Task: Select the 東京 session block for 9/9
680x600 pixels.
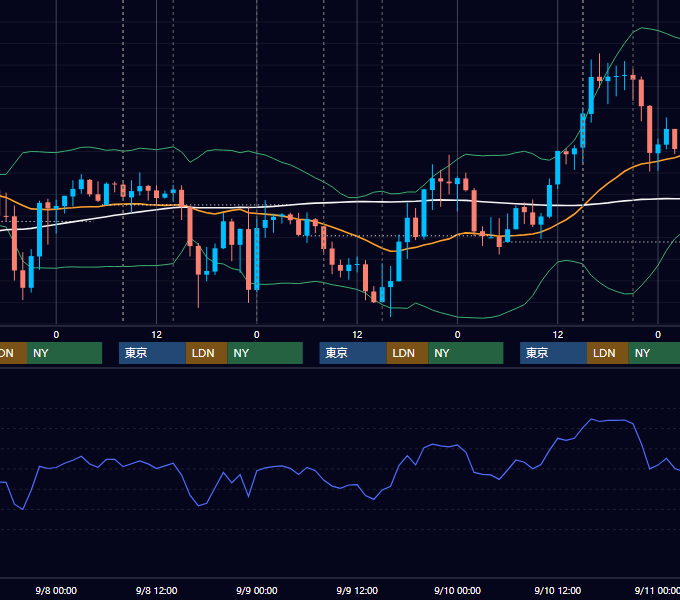Action: coord(353,353)
